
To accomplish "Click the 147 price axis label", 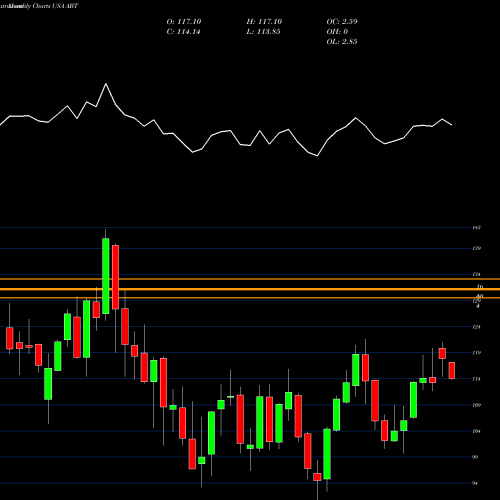I will pyautogui.click(x=477, y=228).
